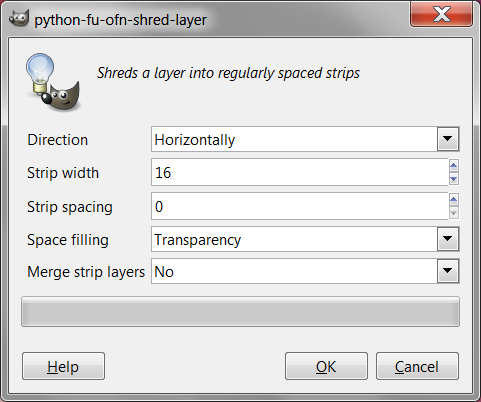Image resolution: width=481 pixels, height=402 pixels.
Task: Increase Strip spacing with up arrow
Action: click(453, 199)
